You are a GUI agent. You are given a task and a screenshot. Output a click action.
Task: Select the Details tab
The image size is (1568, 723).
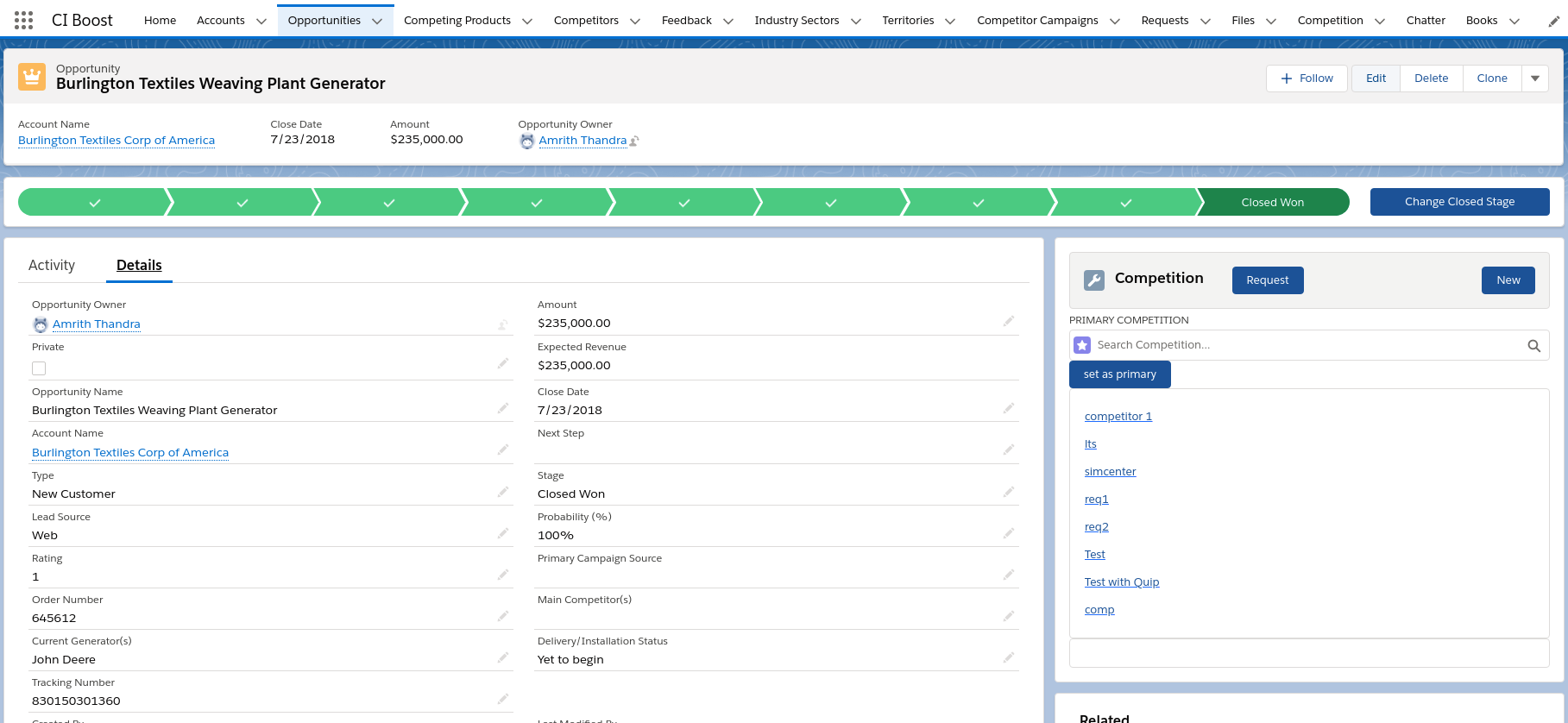click(x=139, y=265)
